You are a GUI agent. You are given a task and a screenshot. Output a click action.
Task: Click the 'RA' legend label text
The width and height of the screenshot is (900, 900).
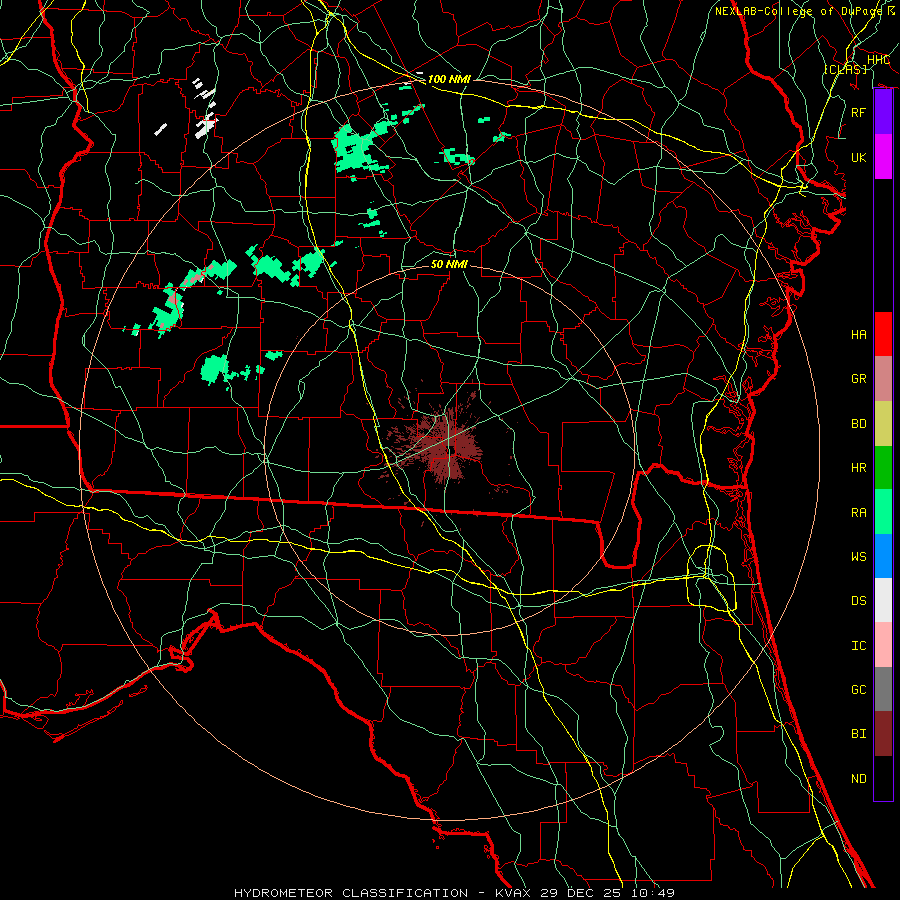[858, 513]
